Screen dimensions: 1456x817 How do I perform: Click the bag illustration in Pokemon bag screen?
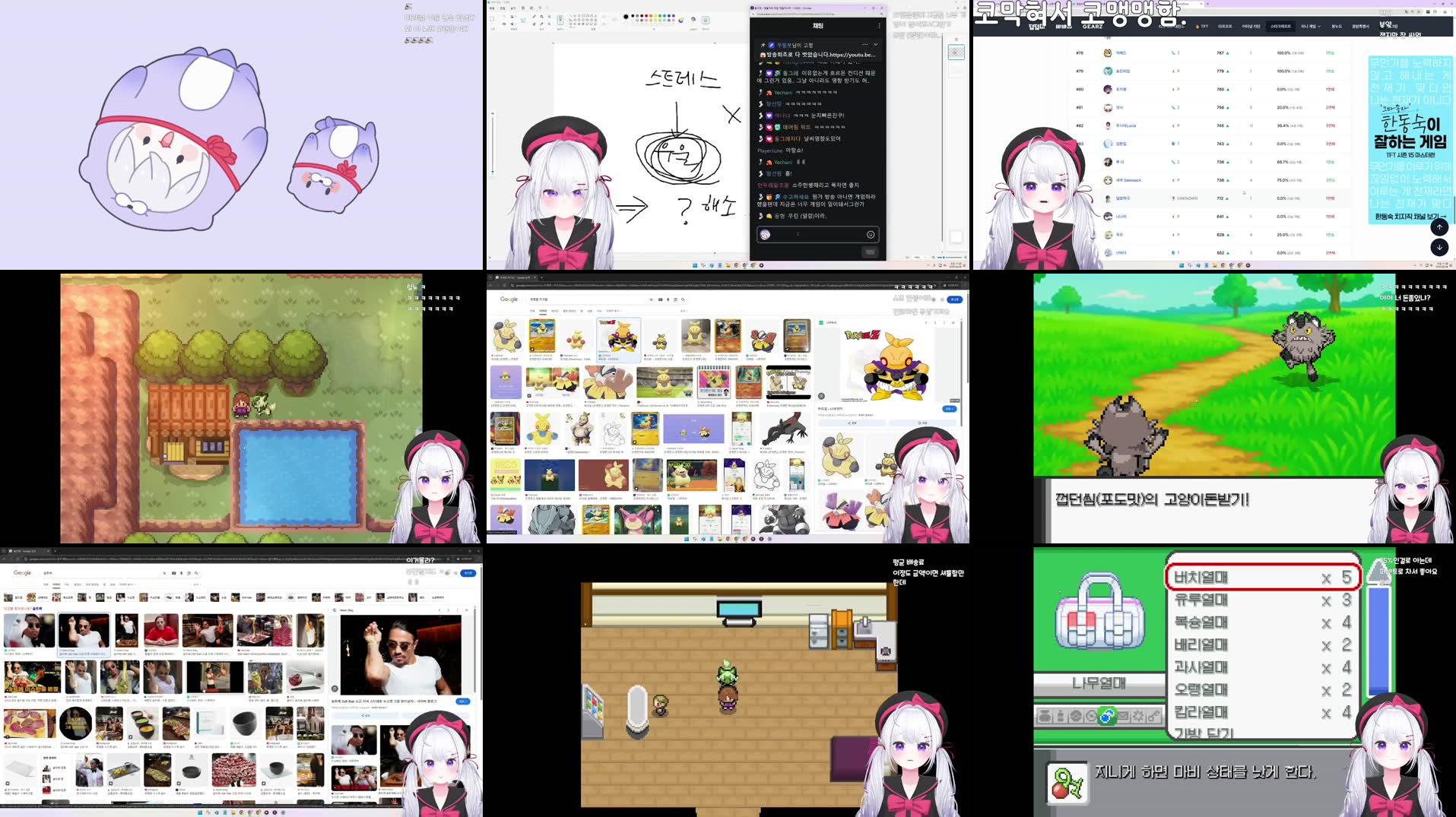click(1099, 612)
